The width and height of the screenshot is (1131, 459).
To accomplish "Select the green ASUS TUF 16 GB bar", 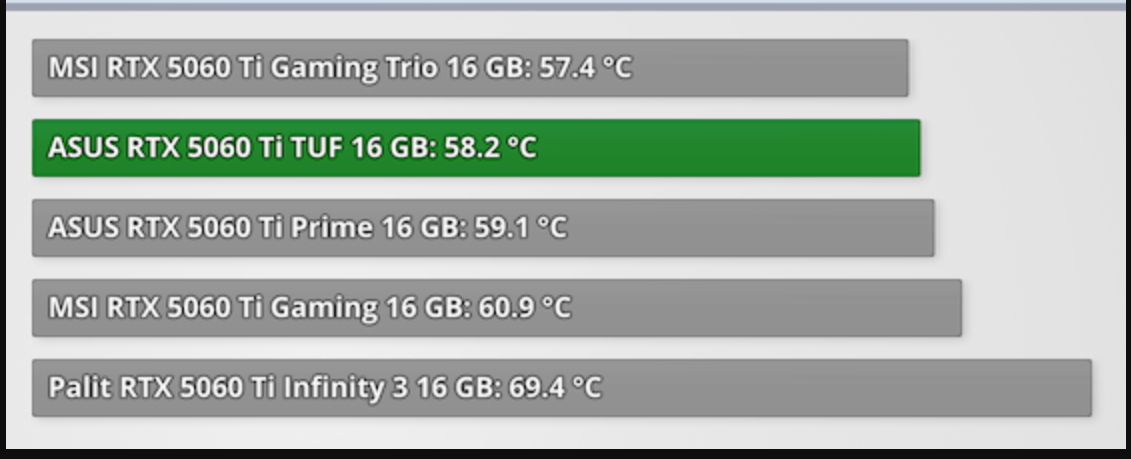I will [x=476, y=148].
